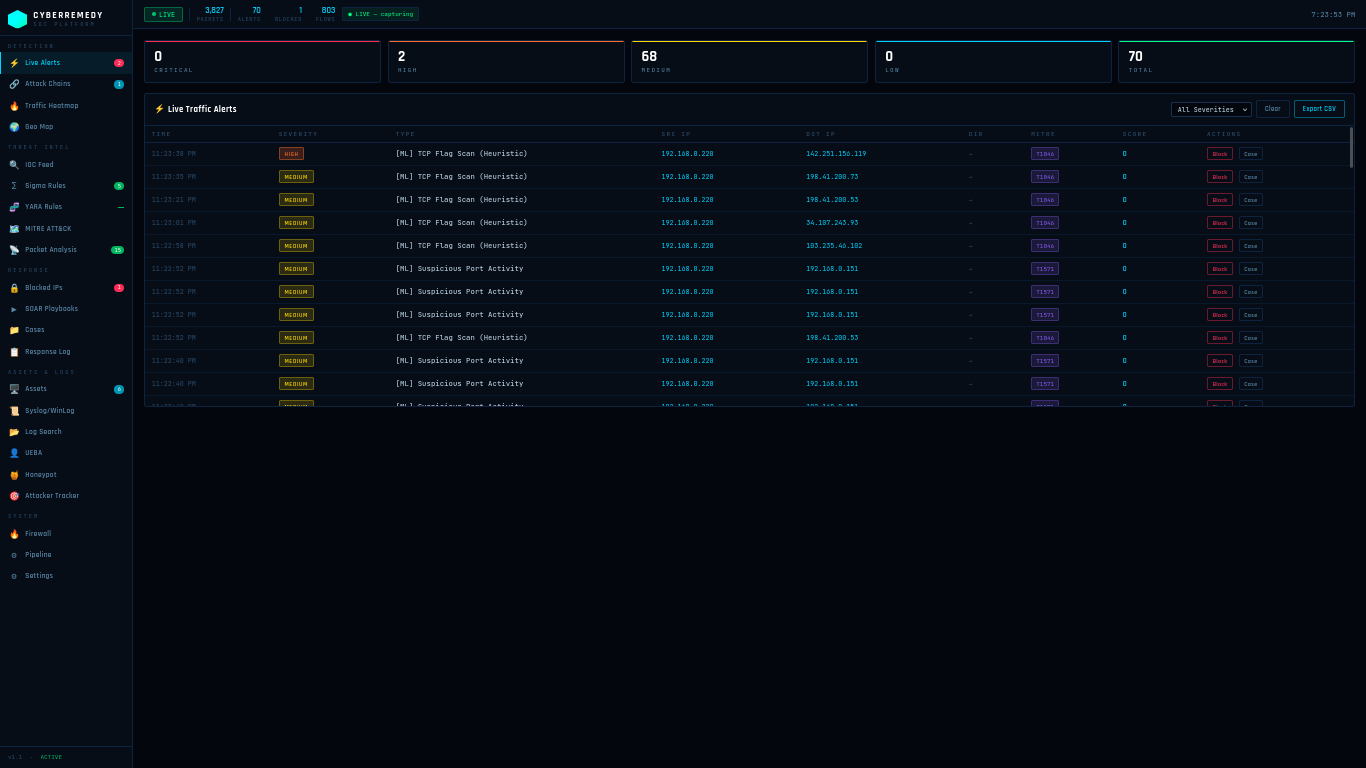Click the TIME column header
The width and height of the screenshot is (1366, 768).
pos(162,134)
